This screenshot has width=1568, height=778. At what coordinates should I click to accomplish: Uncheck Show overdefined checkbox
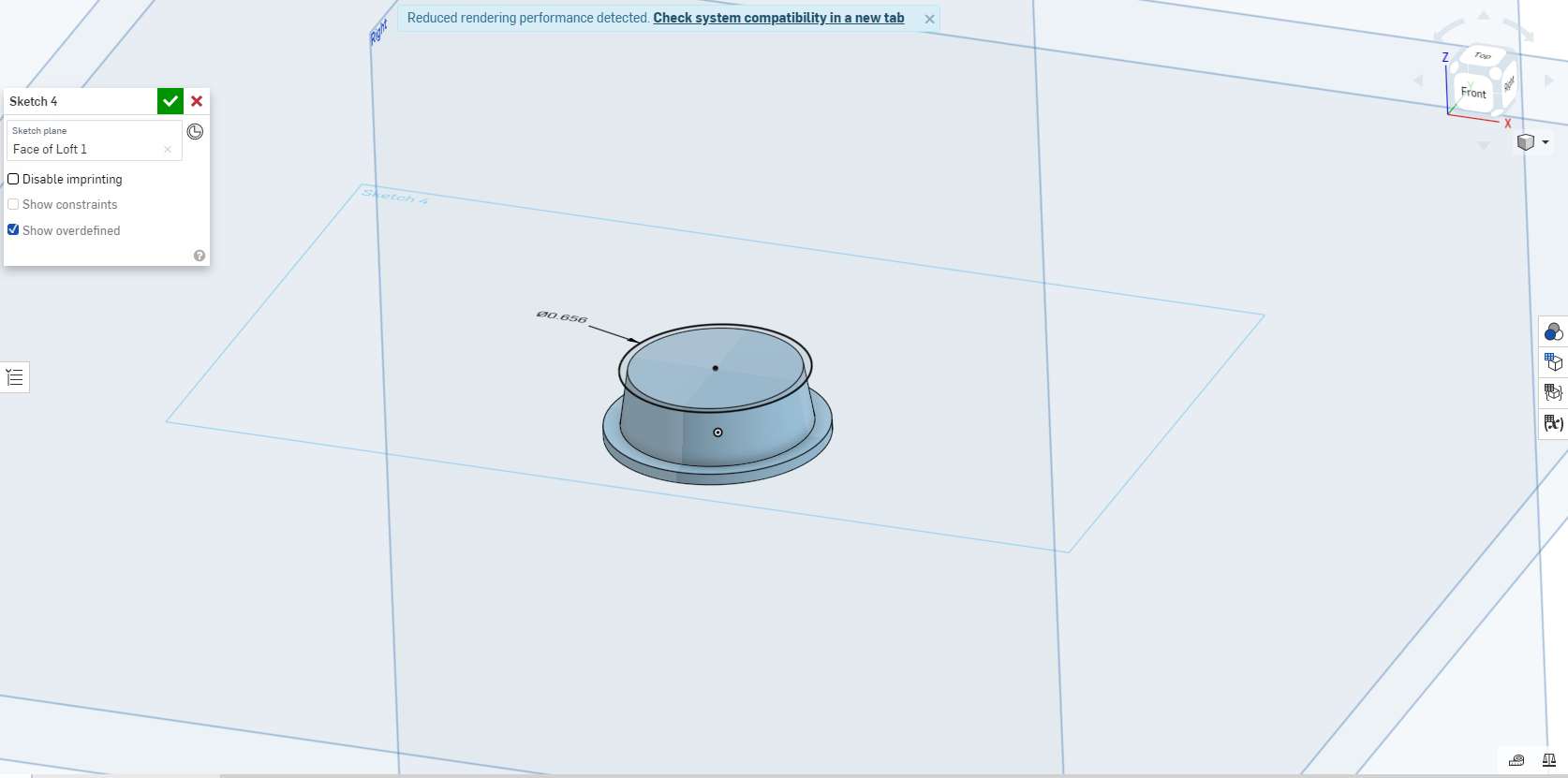pyautogui.click(x=13, y=229)
